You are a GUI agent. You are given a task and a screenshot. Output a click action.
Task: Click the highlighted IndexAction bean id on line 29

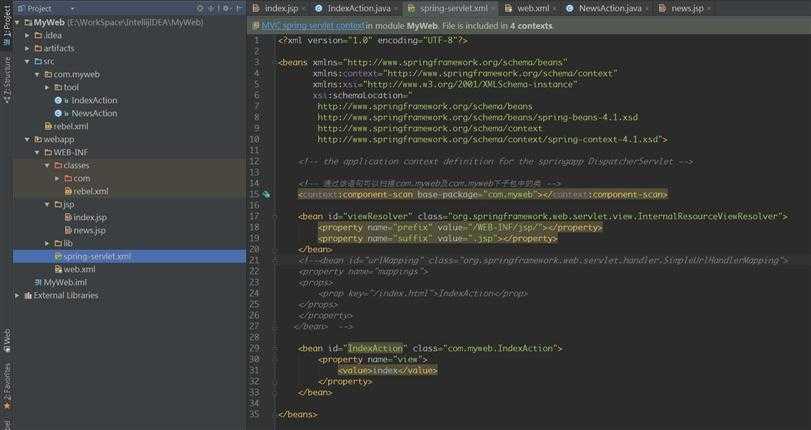point(375,348)
